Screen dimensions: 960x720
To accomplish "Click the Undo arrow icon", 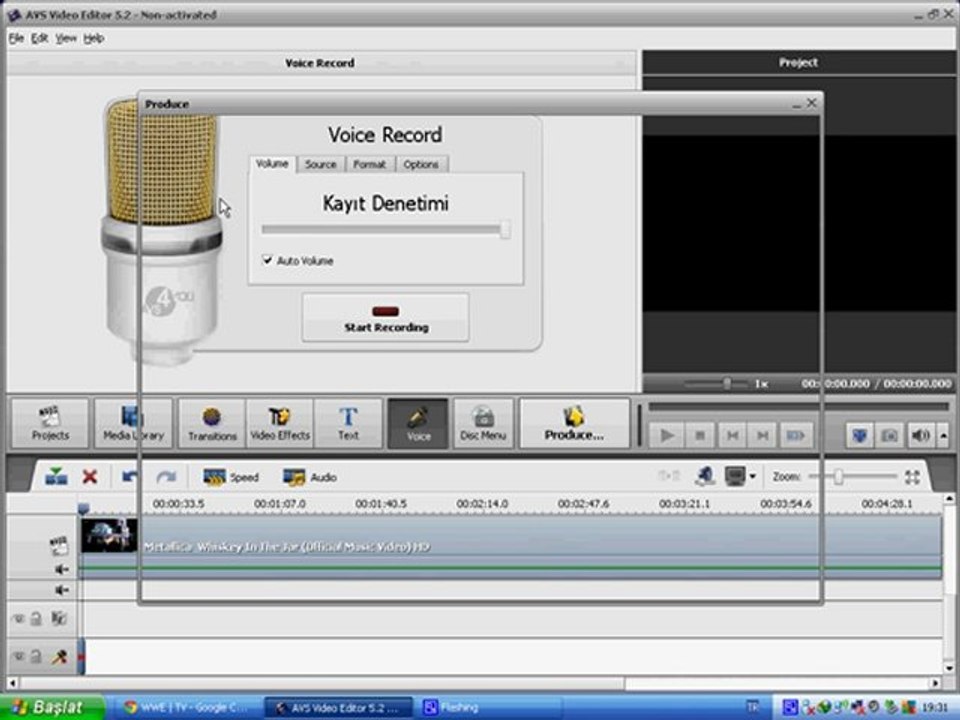I will click(130, 476).
